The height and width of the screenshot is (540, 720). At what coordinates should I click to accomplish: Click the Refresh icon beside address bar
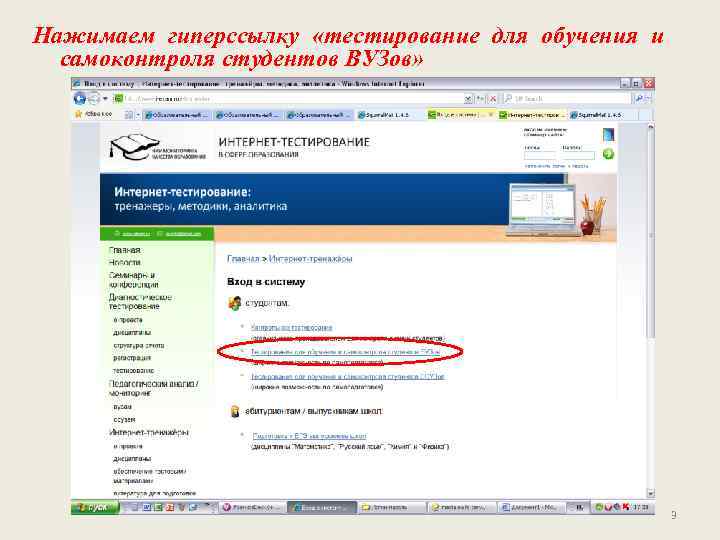pyautogui.click(x=481, y=99)
